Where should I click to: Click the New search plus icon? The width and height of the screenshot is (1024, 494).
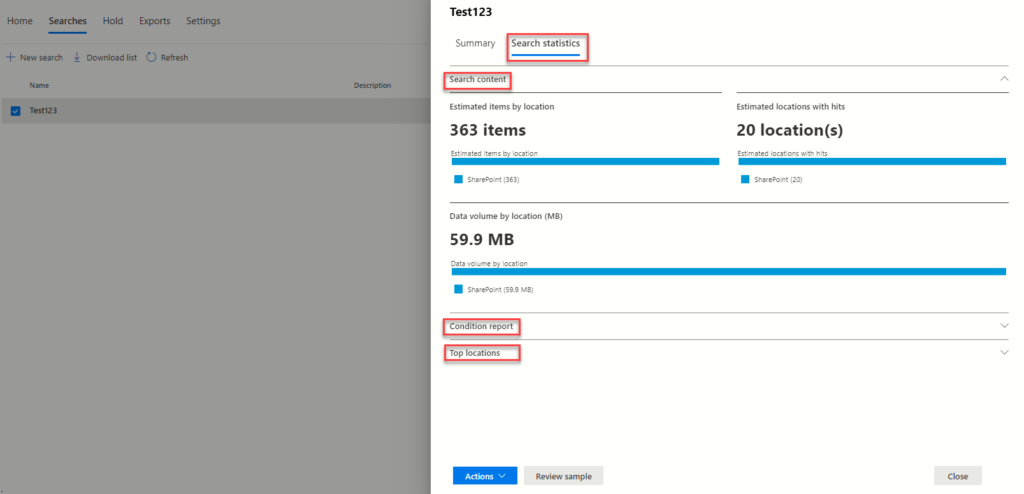pyautogui.click(x=10, y=58)
